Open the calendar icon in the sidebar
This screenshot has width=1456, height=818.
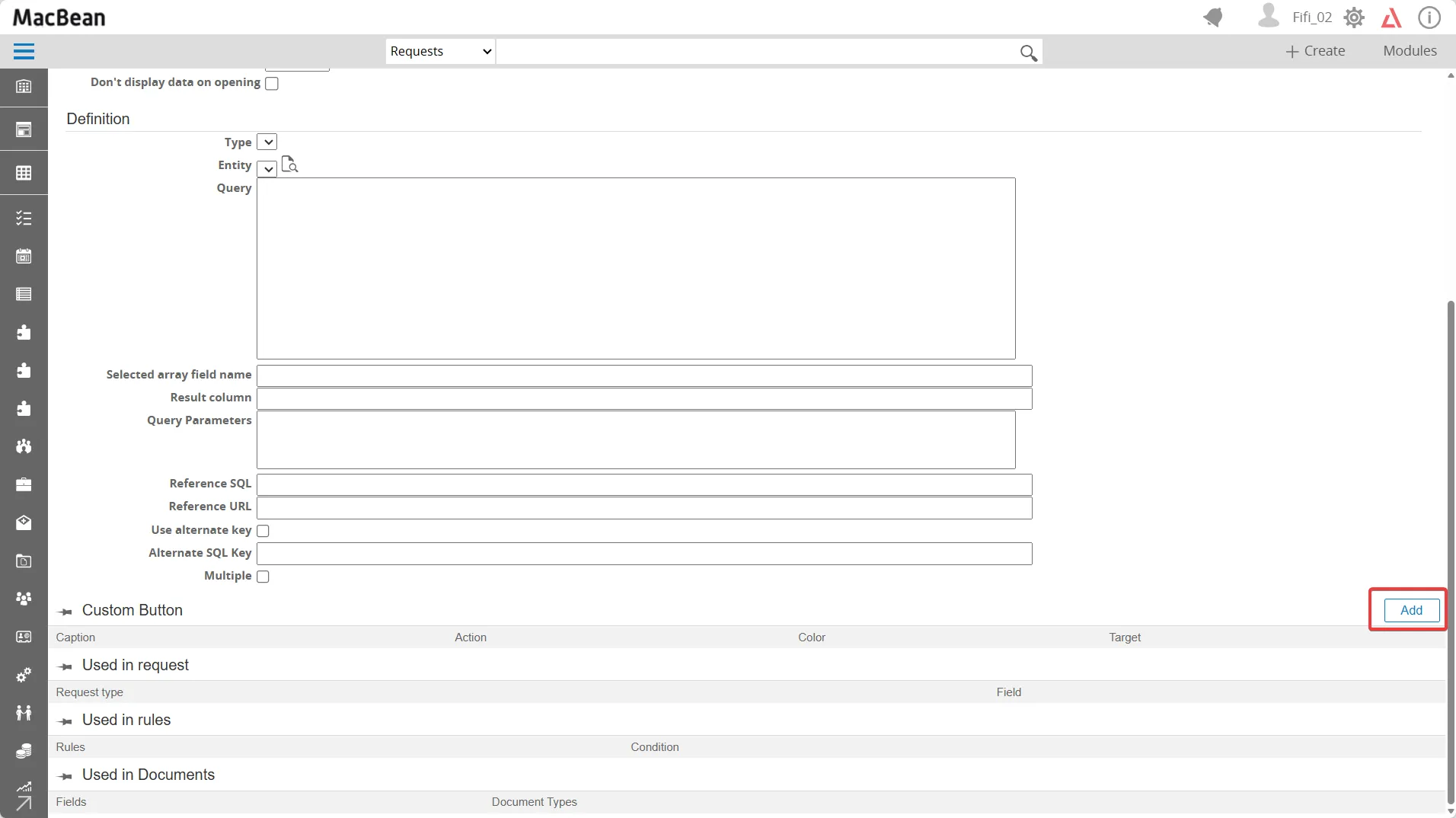(x=24, y=257)
